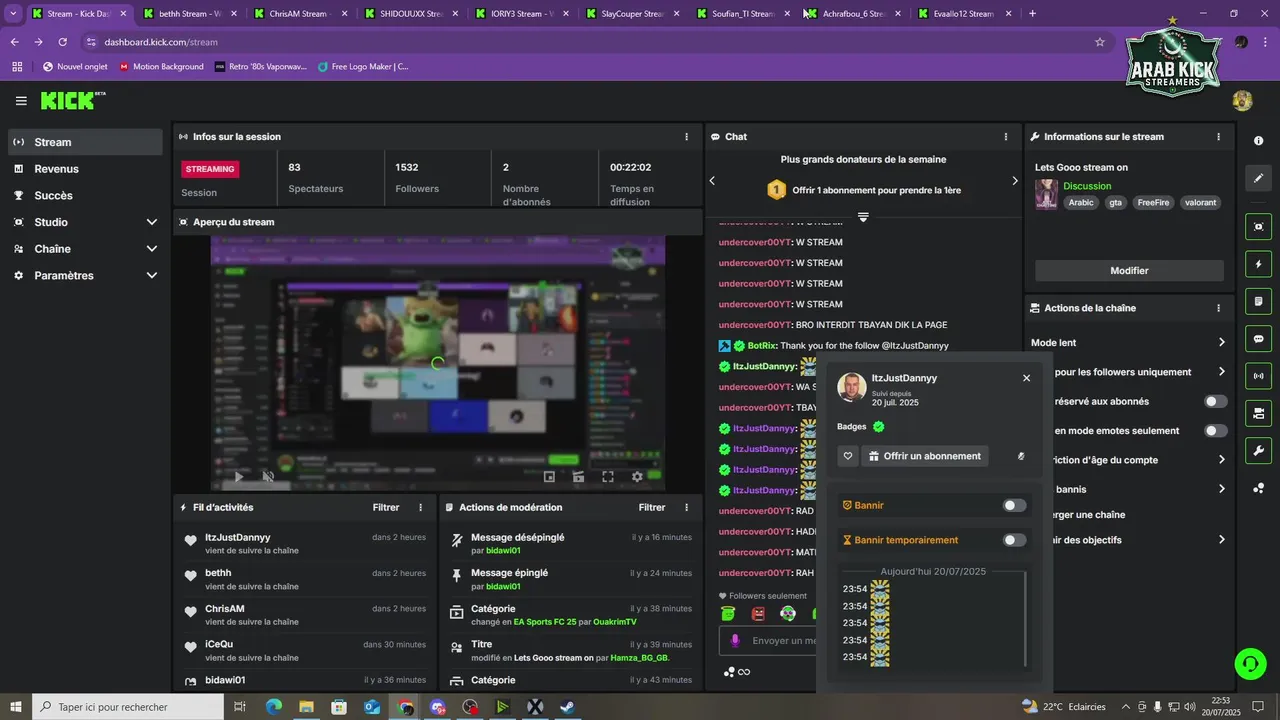Bookmark this page with the star icon
Screen dimensions: 1280x720
(1100, 42)
